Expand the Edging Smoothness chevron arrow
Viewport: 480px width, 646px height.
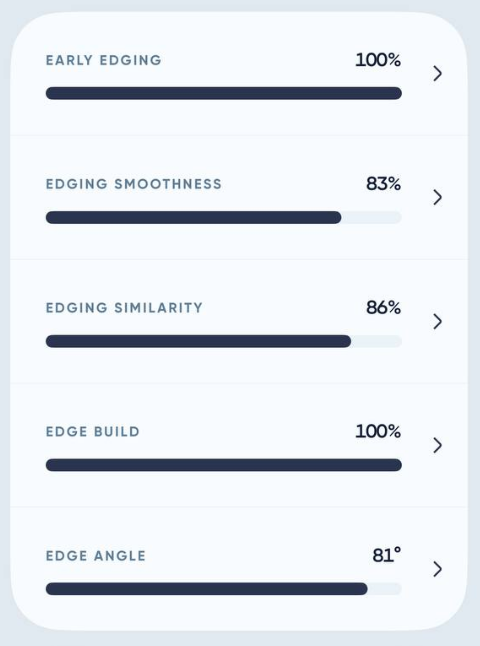[x=438, y=197]
